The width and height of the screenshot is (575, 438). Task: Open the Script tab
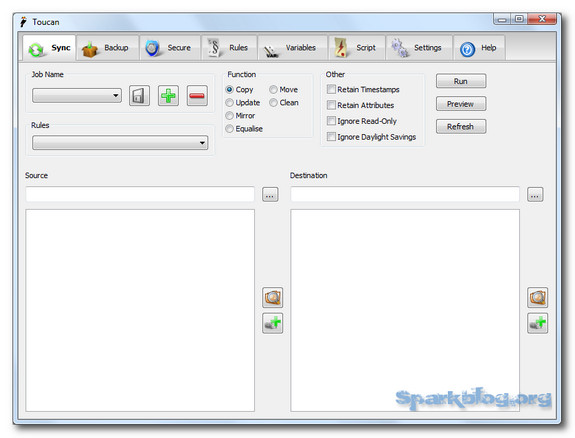click(x=356, y=48)
